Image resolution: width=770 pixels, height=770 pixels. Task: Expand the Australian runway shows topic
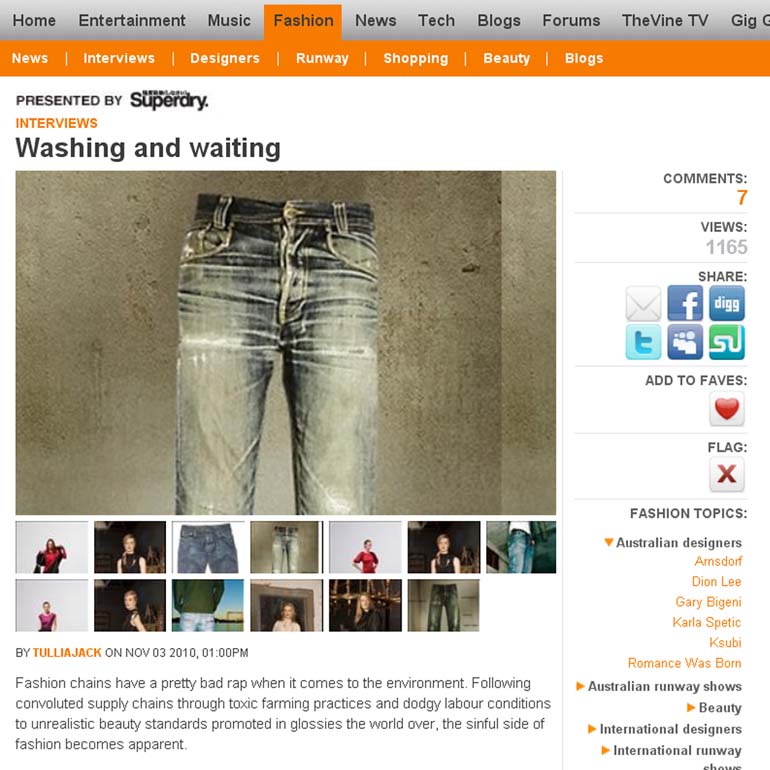(x=659, y=686)
